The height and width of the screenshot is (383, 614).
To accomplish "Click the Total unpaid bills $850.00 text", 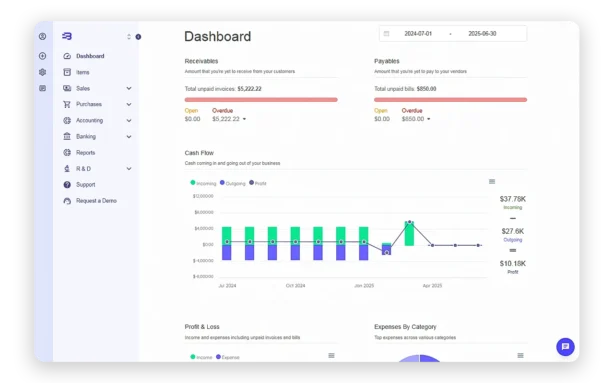I will [405, 89].
